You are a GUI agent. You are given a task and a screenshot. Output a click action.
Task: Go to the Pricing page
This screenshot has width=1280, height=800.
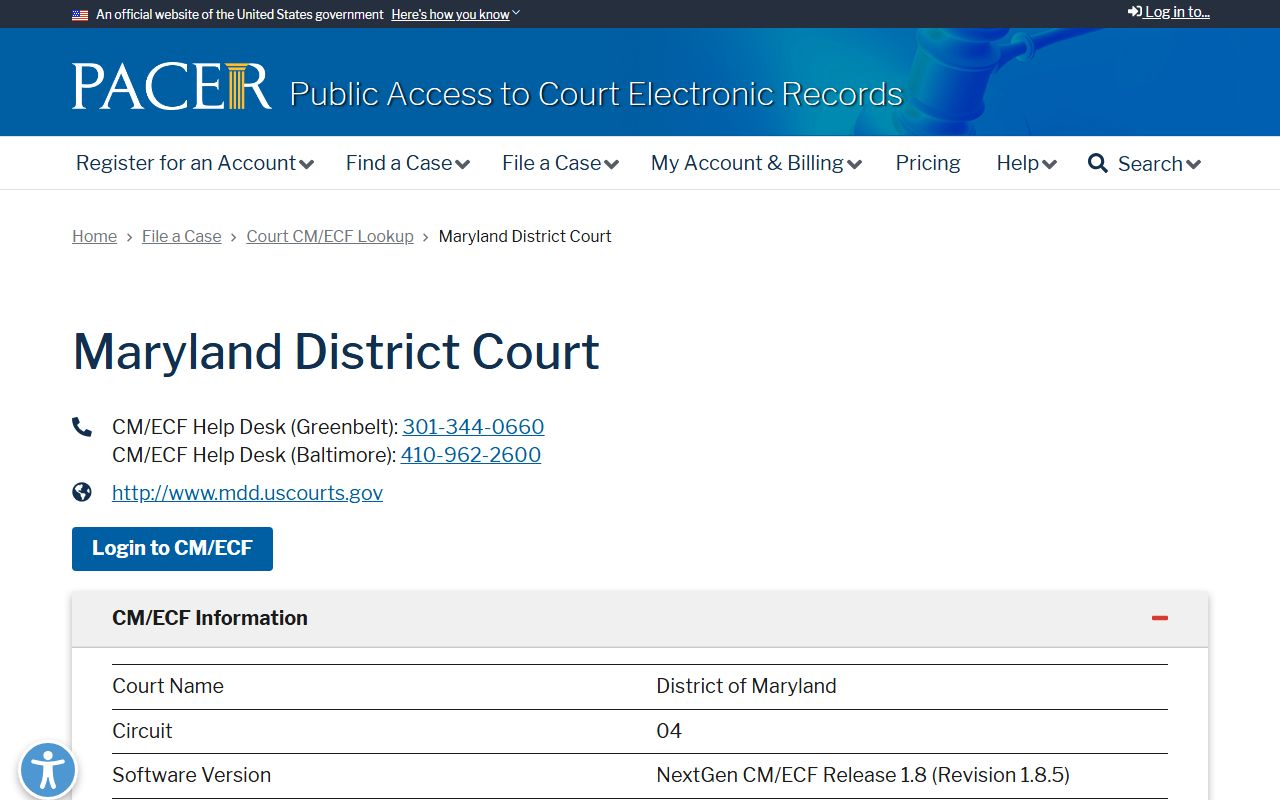[x=928, y=163]
